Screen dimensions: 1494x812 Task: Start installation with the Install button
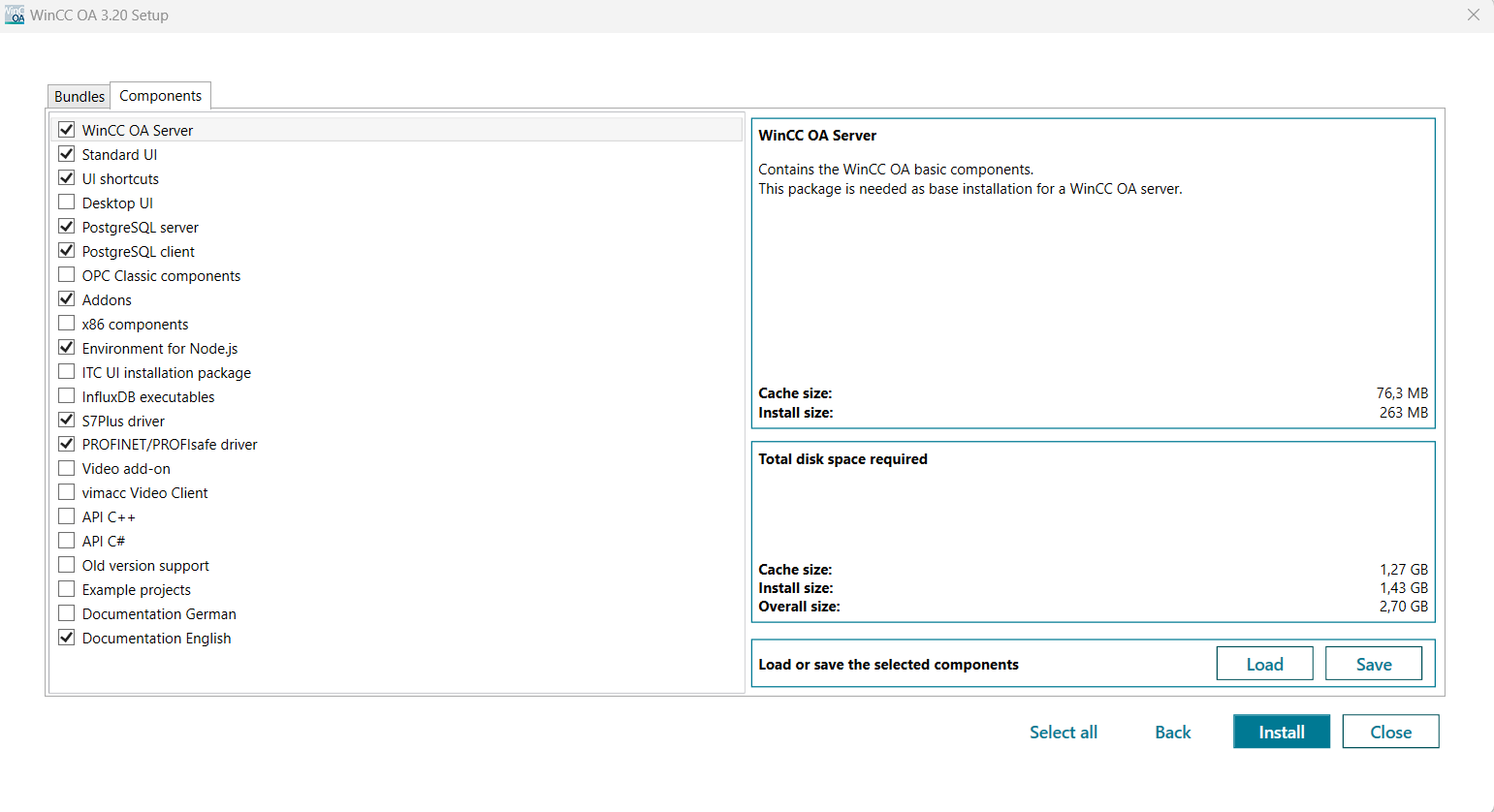pyautogui.click(x=1281, y=732)
